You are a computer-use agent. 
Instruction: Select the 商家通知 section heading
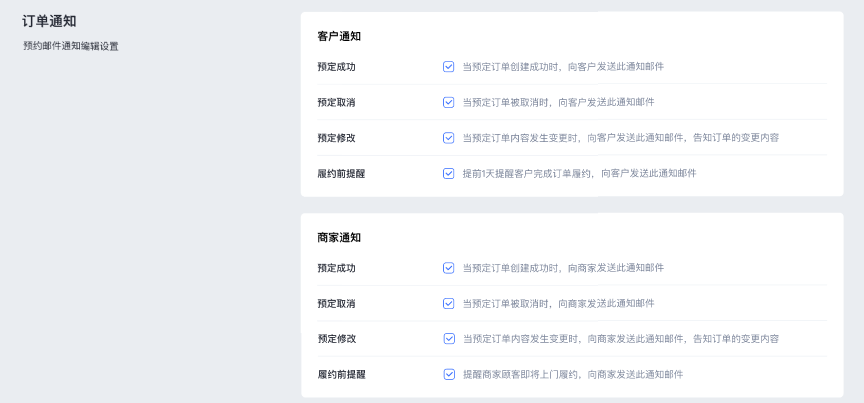click(x=339, y=238)
